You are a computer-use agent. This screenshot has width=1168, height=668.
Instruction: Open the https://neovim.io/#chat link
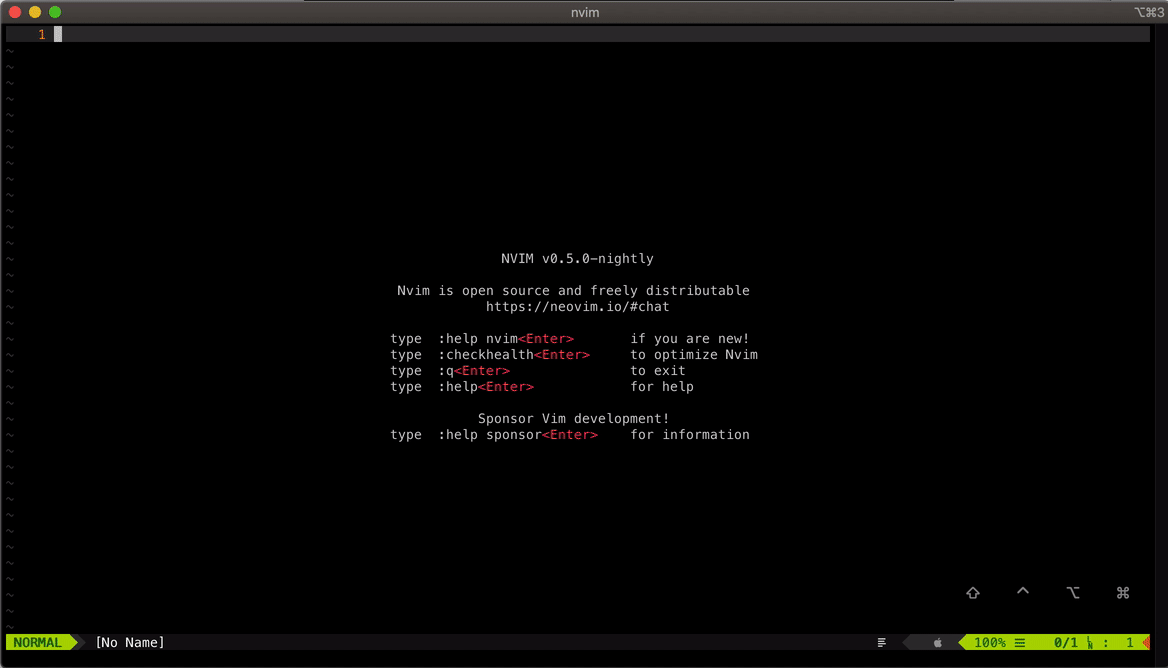coord(577,307)
